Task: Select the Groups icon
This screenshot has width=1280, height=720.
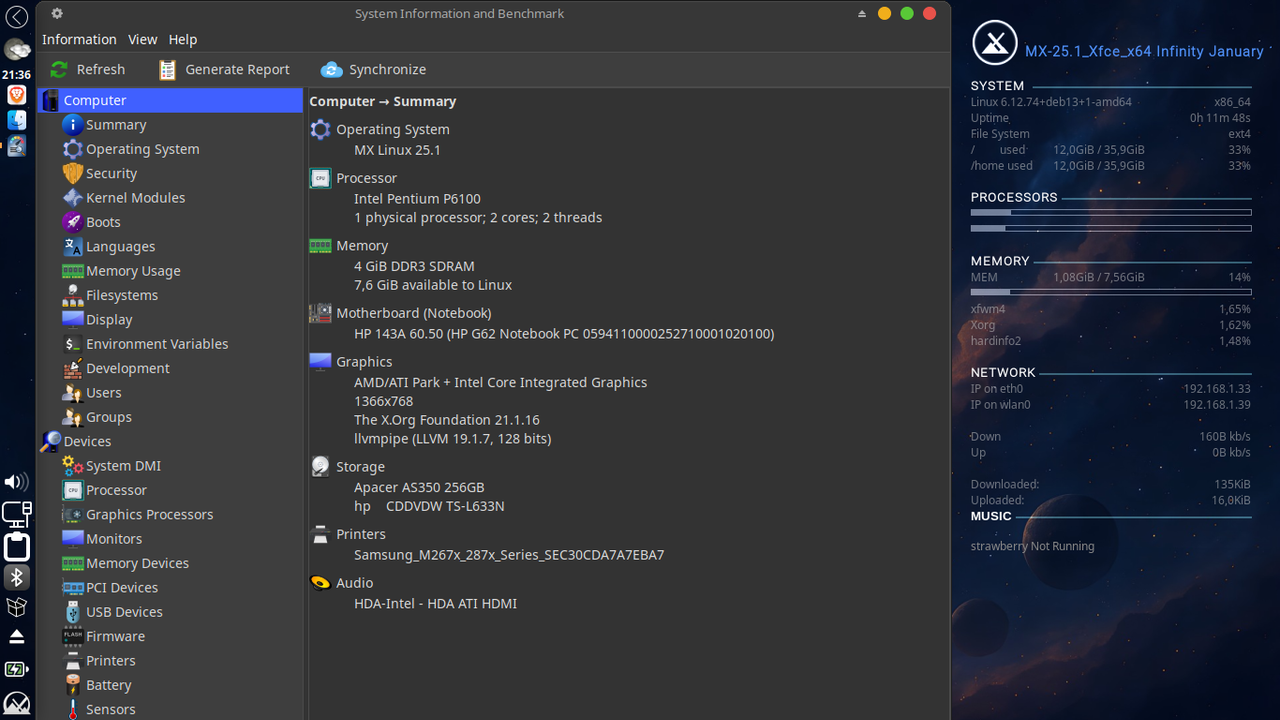Action: [72, 417]
